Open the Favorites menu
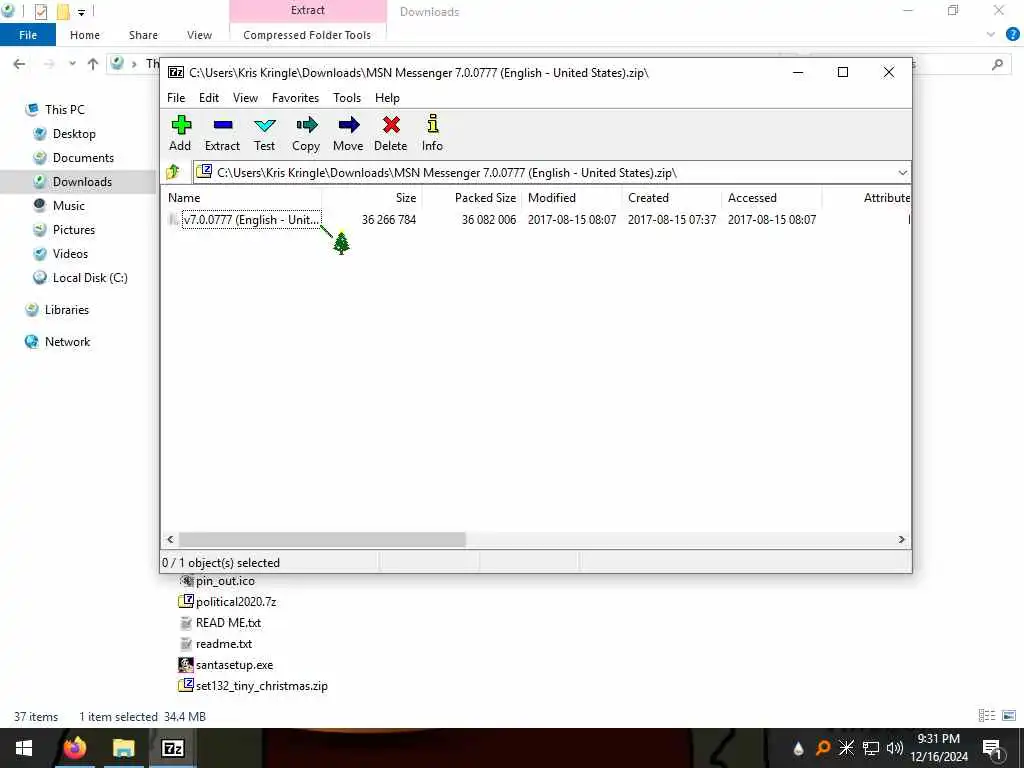This screenshot has width=1024, height=768. pos(295,98)
